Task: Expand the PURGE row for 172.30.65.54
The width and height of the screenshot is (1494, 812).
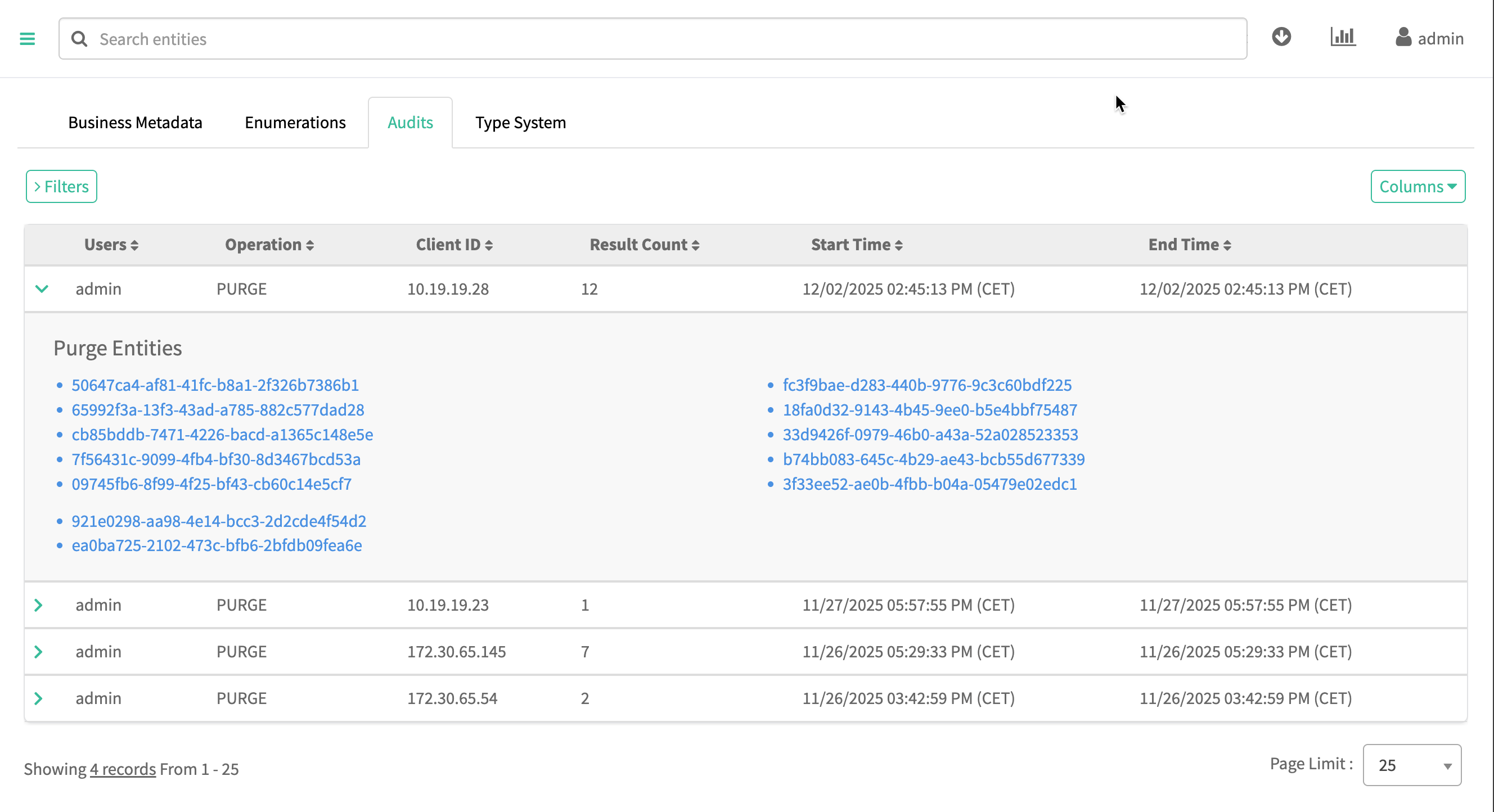Action: click(38, 698)
